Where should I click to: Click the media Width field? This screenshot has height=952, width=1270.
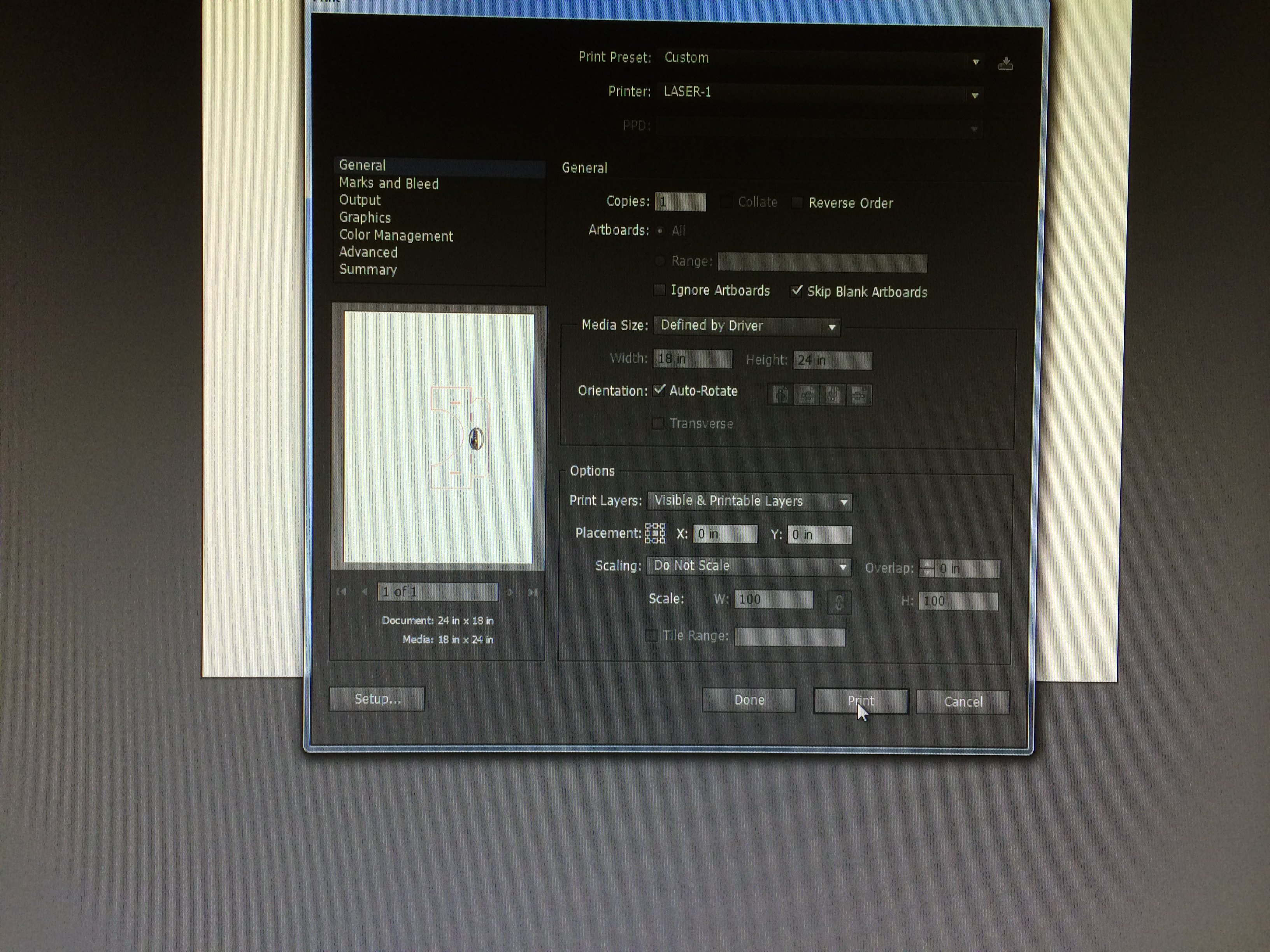pyautogui.click(x=693, y=359)
